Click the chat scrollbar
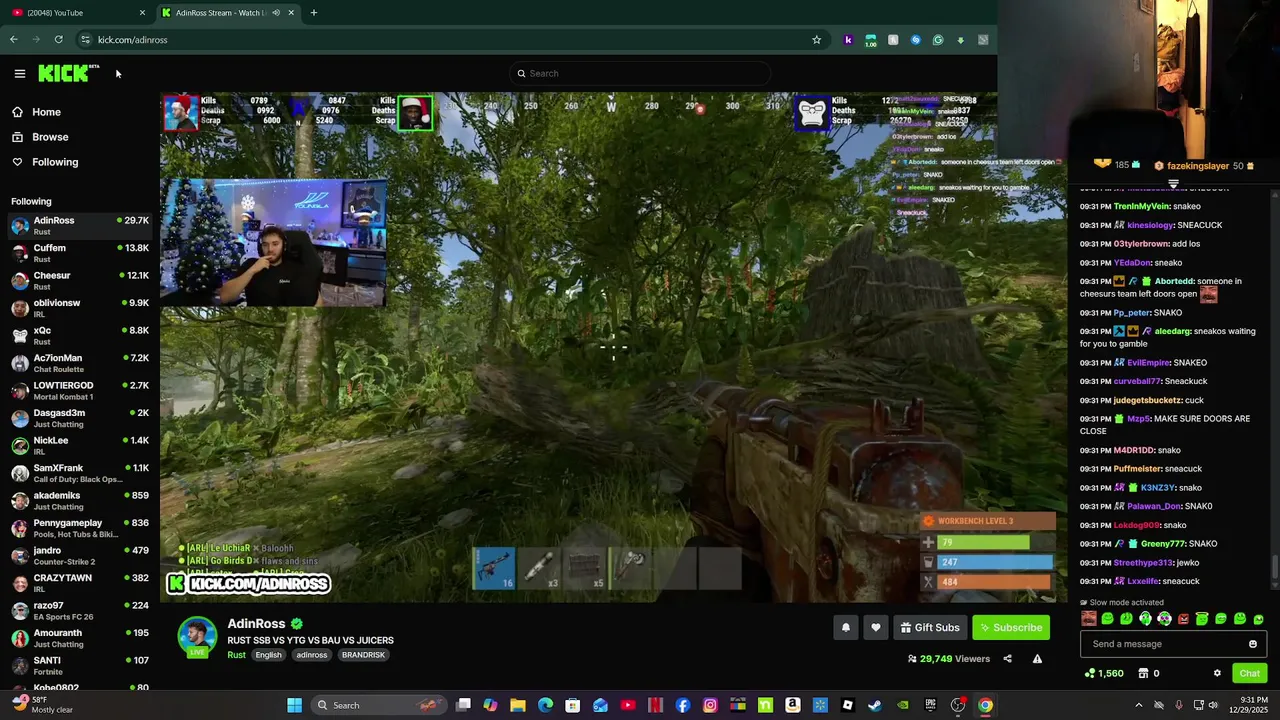1280x720 pixels. [x=1274, y=566]
